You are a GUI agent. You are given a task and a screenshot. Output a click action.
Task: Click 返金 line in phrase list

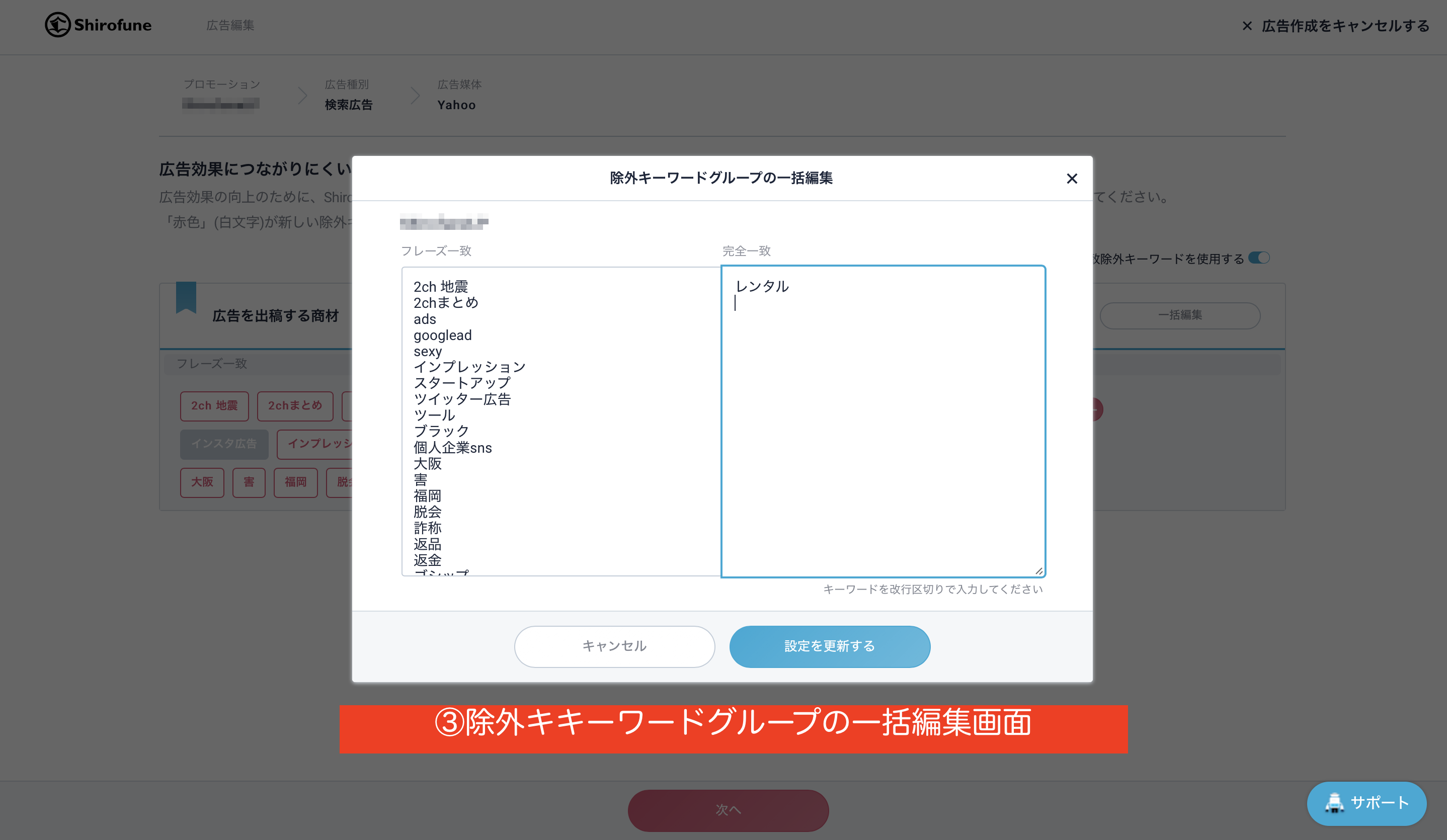pyautogui.click(x=427, y=560)
